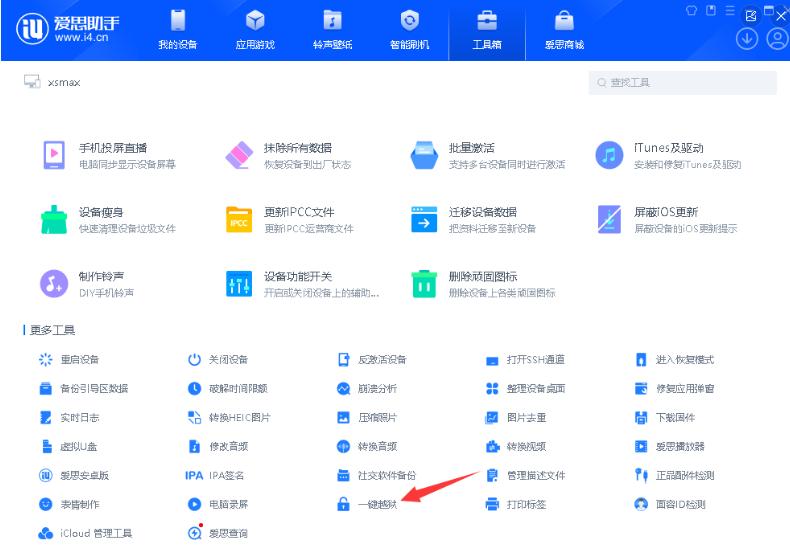Open 表情制作 tool
790x549 pixels.
pos(69,505)
